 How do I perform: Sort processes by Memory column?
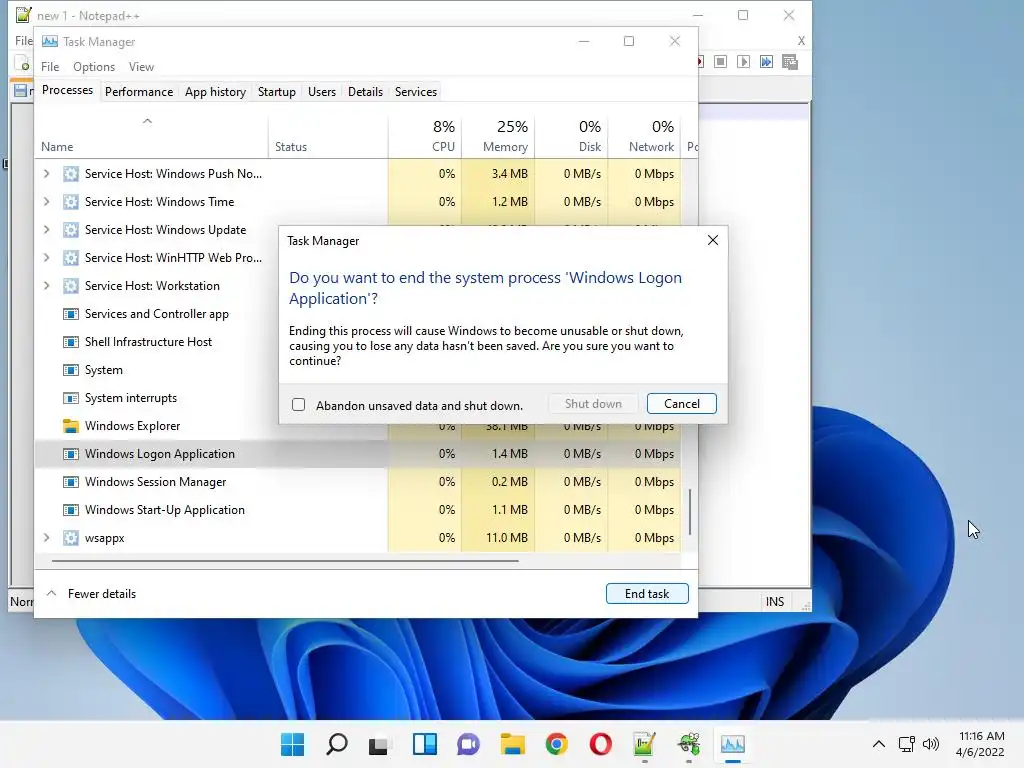(x=498, y=136)
